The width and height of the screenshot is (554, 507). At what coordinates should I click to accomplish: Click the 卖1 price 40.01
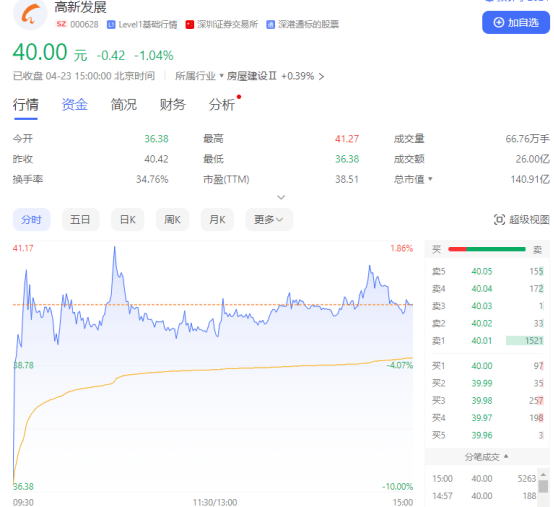[482, 341]
